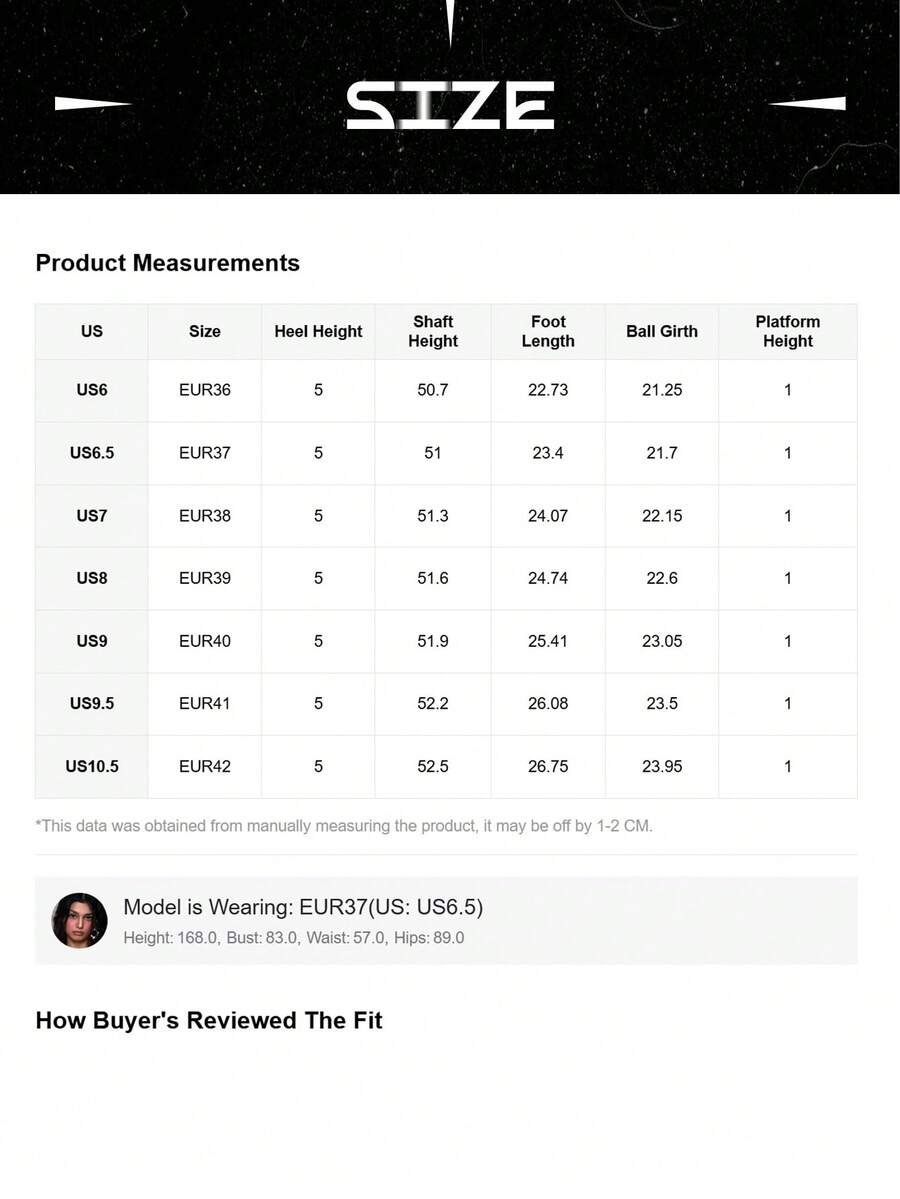Click the model's avatar photo
Screen dimensions: 900x1199
point(80,920)
